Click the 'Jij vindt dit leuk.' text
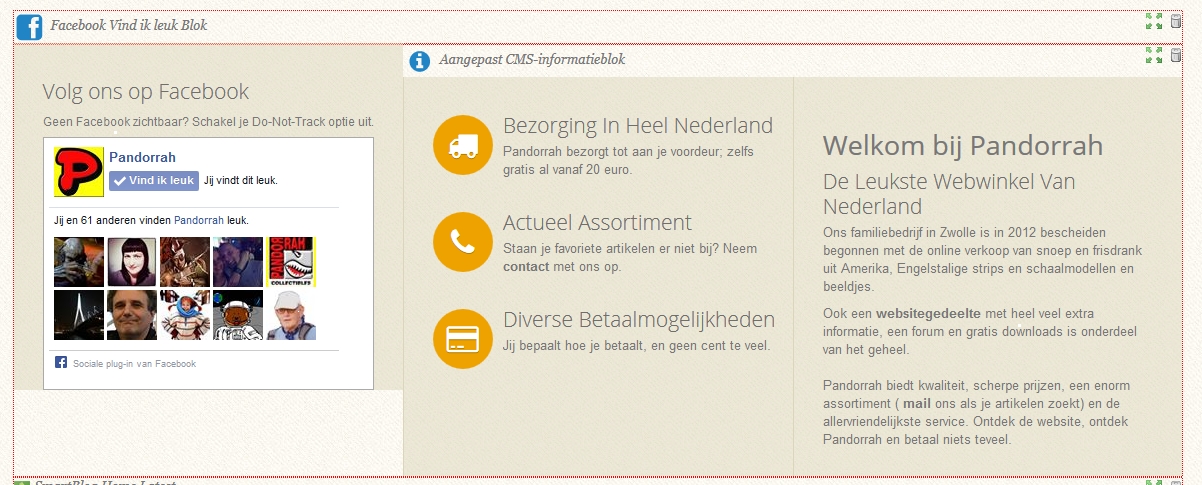1202x485 pixels. tap(240, 181)
